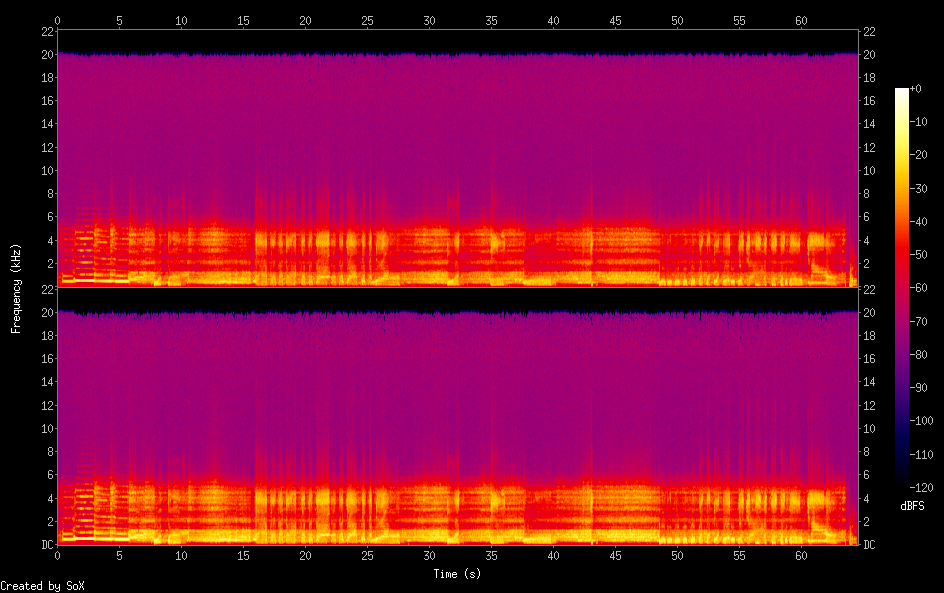
Task: Click the "DC" label left of the lower spectrogram
Action: (48, 544)
